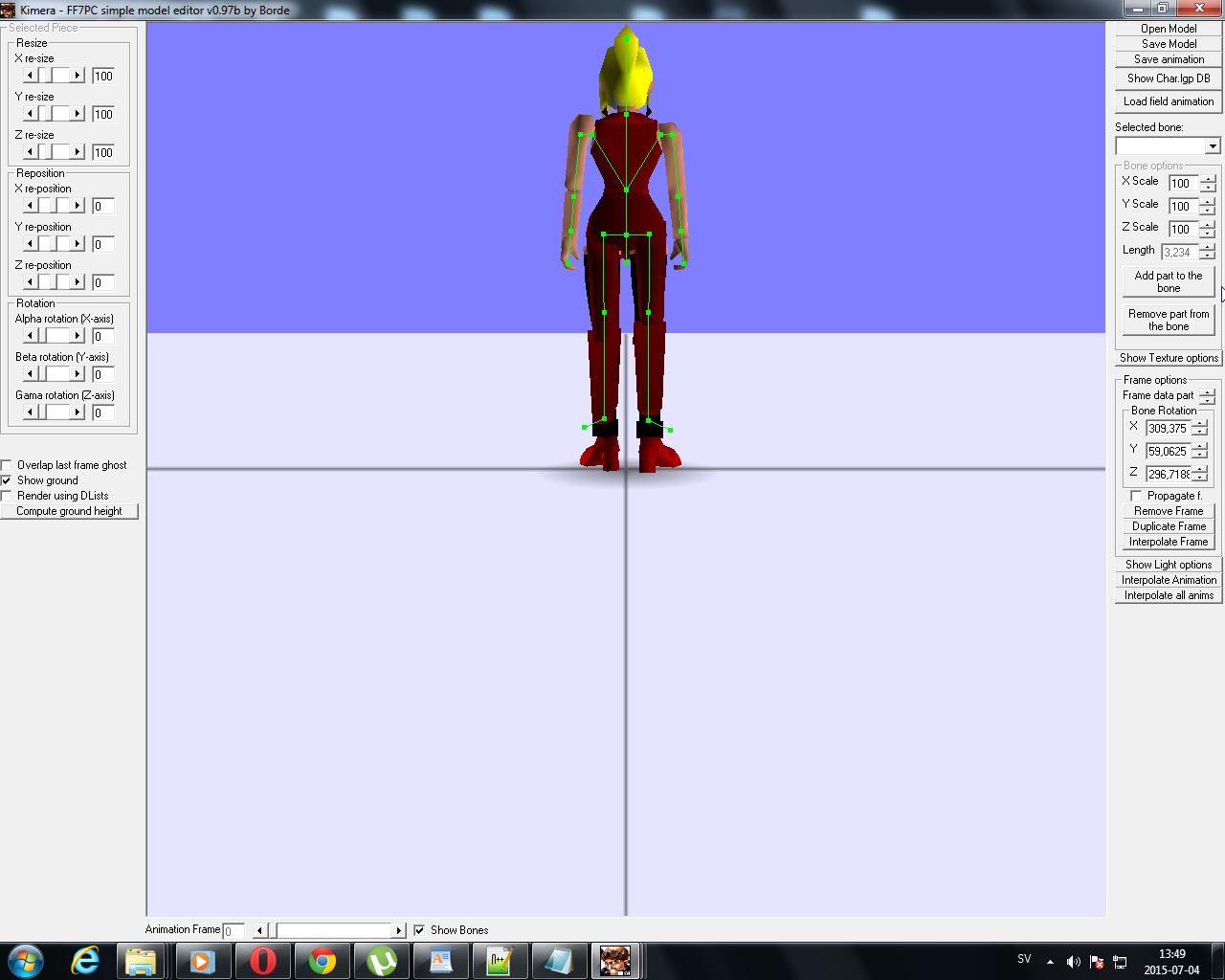Click the Y re-size right arrow

(78, 113)
